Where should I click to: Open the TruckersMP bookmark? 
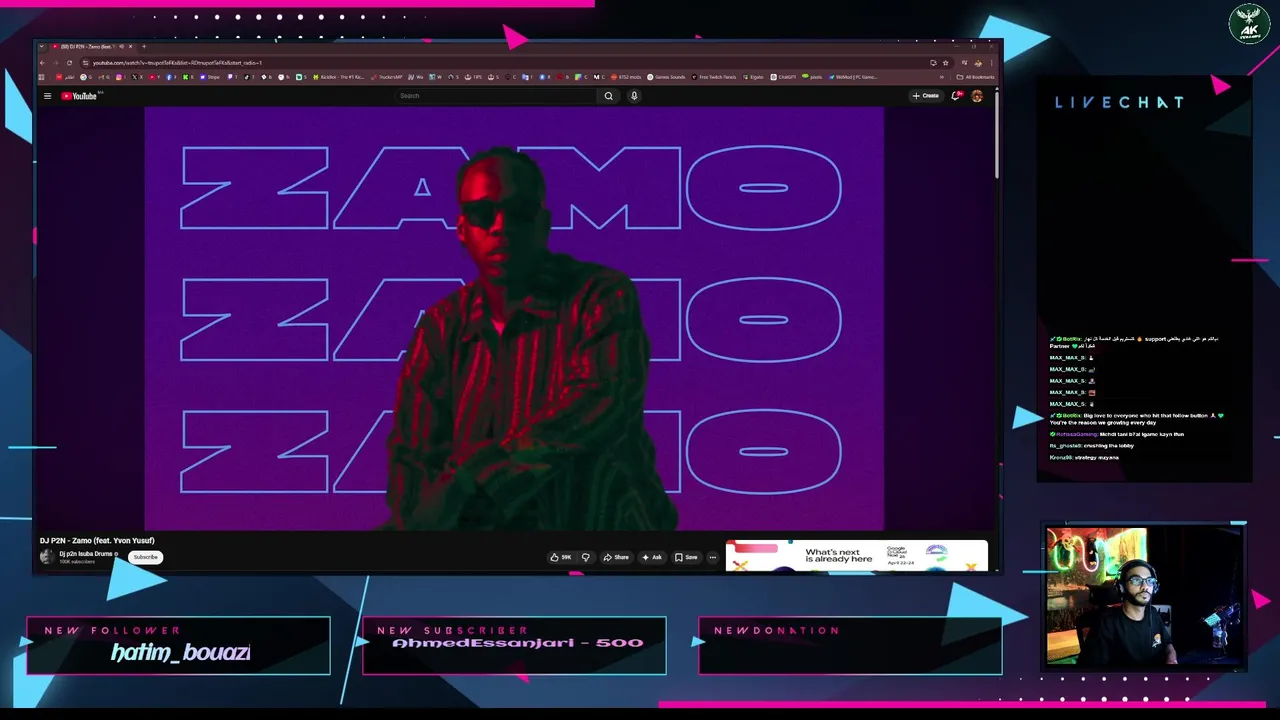385,77
